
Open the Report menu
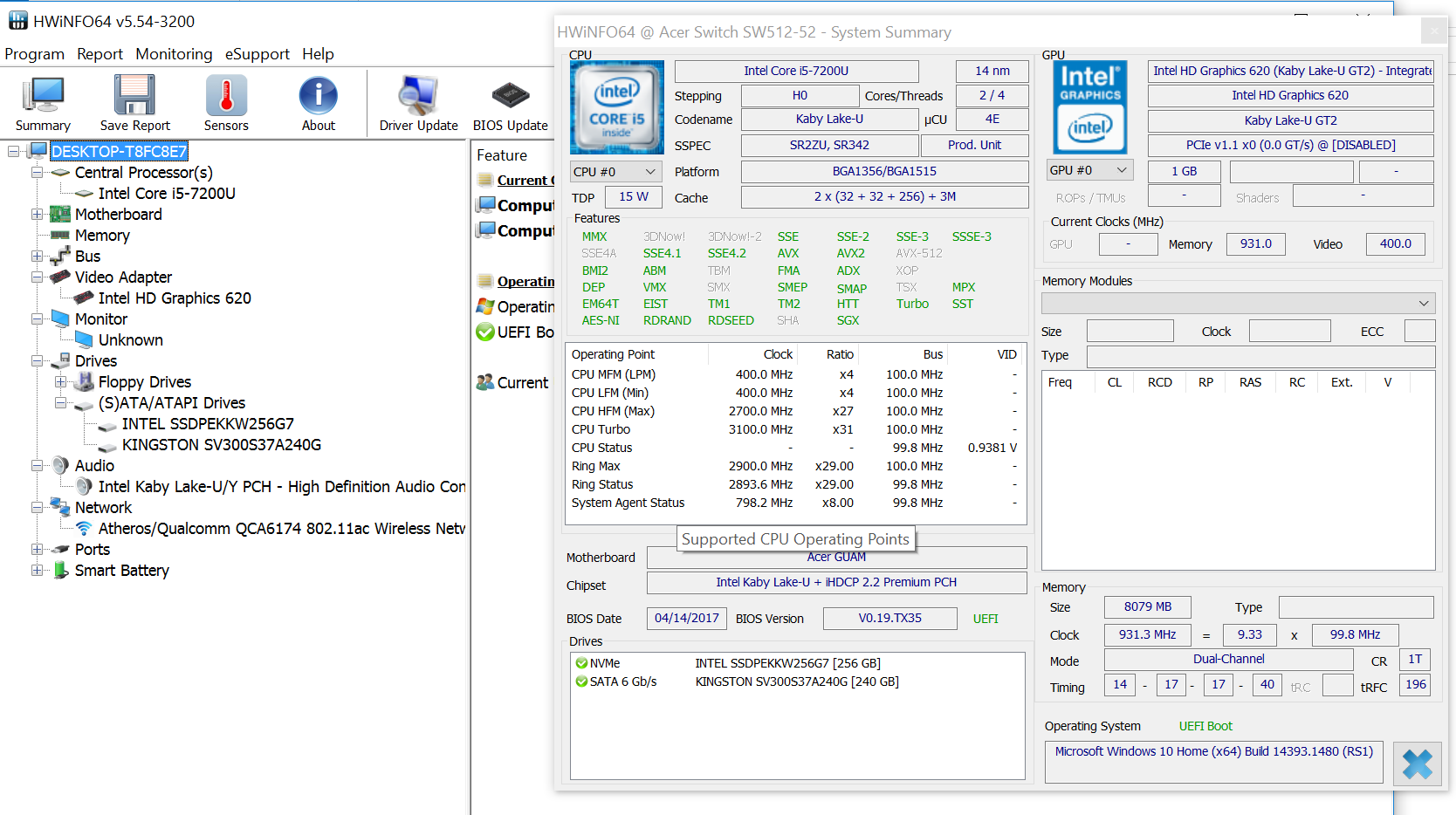(x=100, y=54)
